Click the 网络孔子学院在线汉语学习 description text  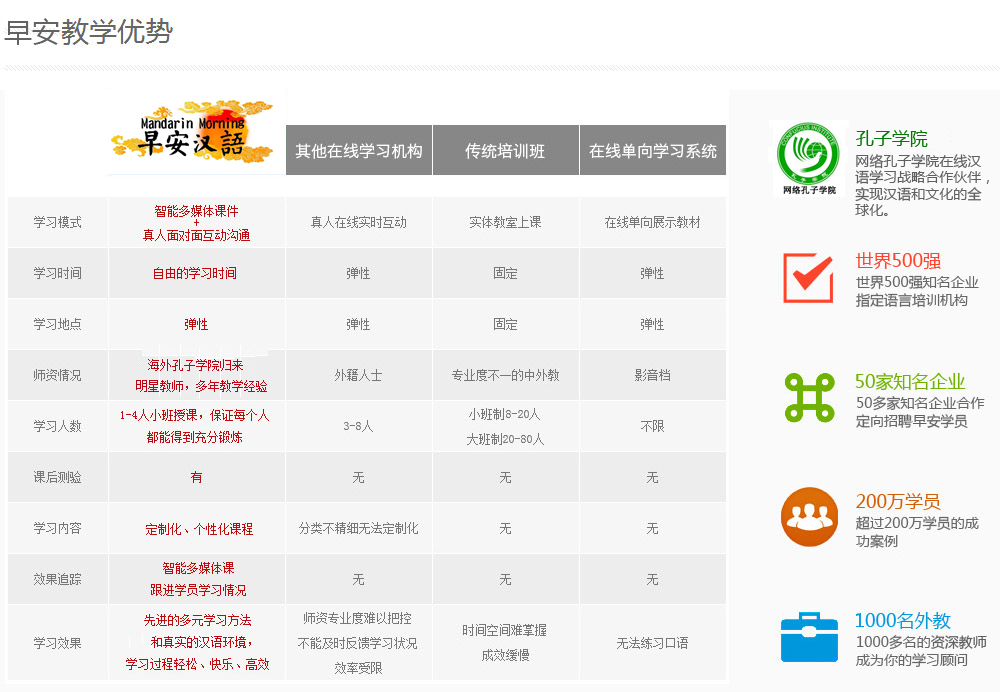(922, 185)
